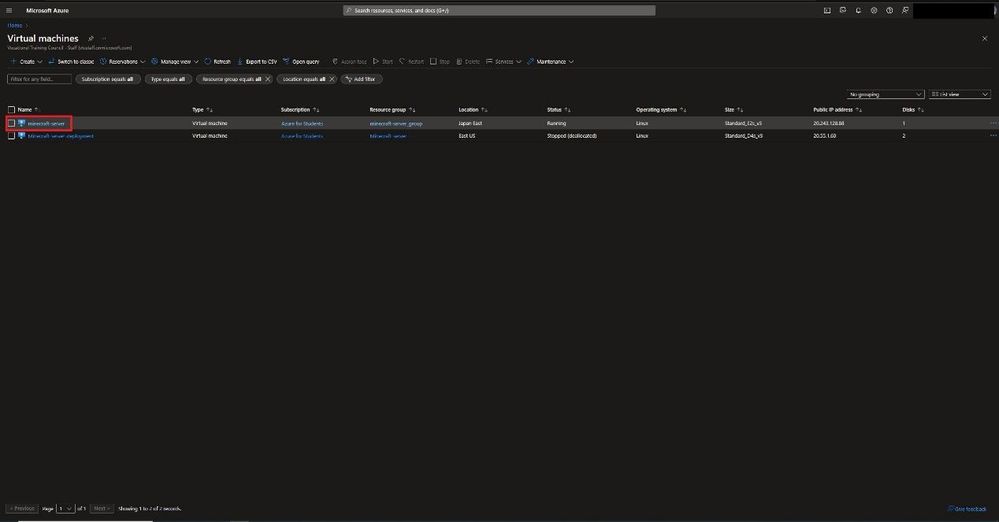This screenshot has width=999, height=522.
Task: Sort by the Operating system column
Action: [661, 110]
